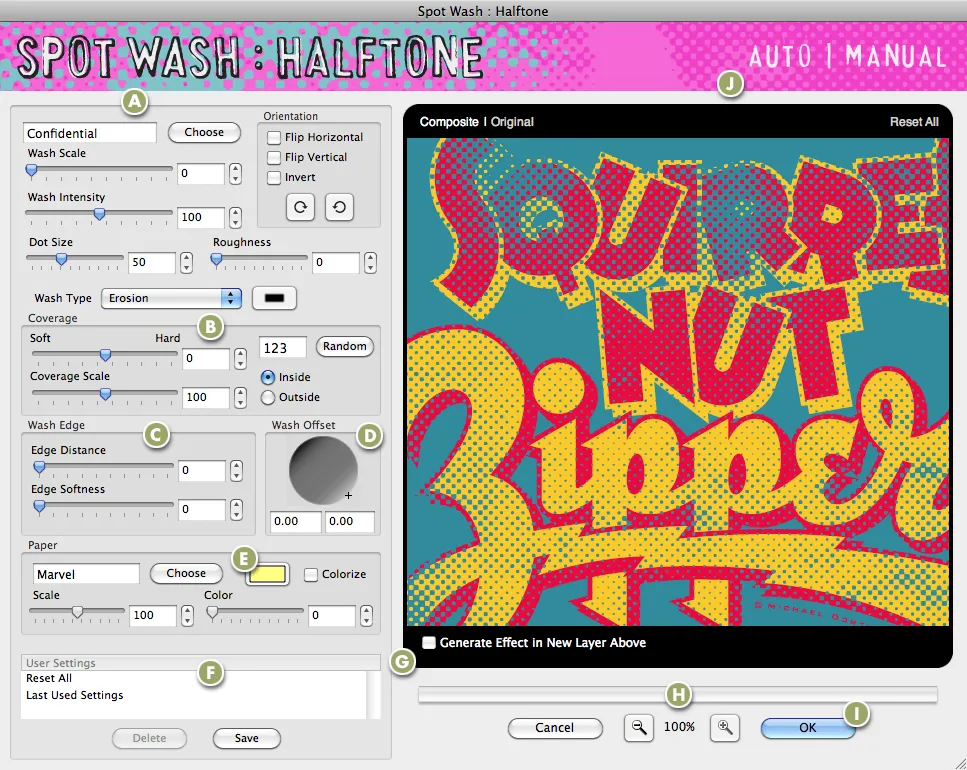Enable Flip Vertical orientation
The width and height of the screenshot is (967, 770).
pos(275,157)
